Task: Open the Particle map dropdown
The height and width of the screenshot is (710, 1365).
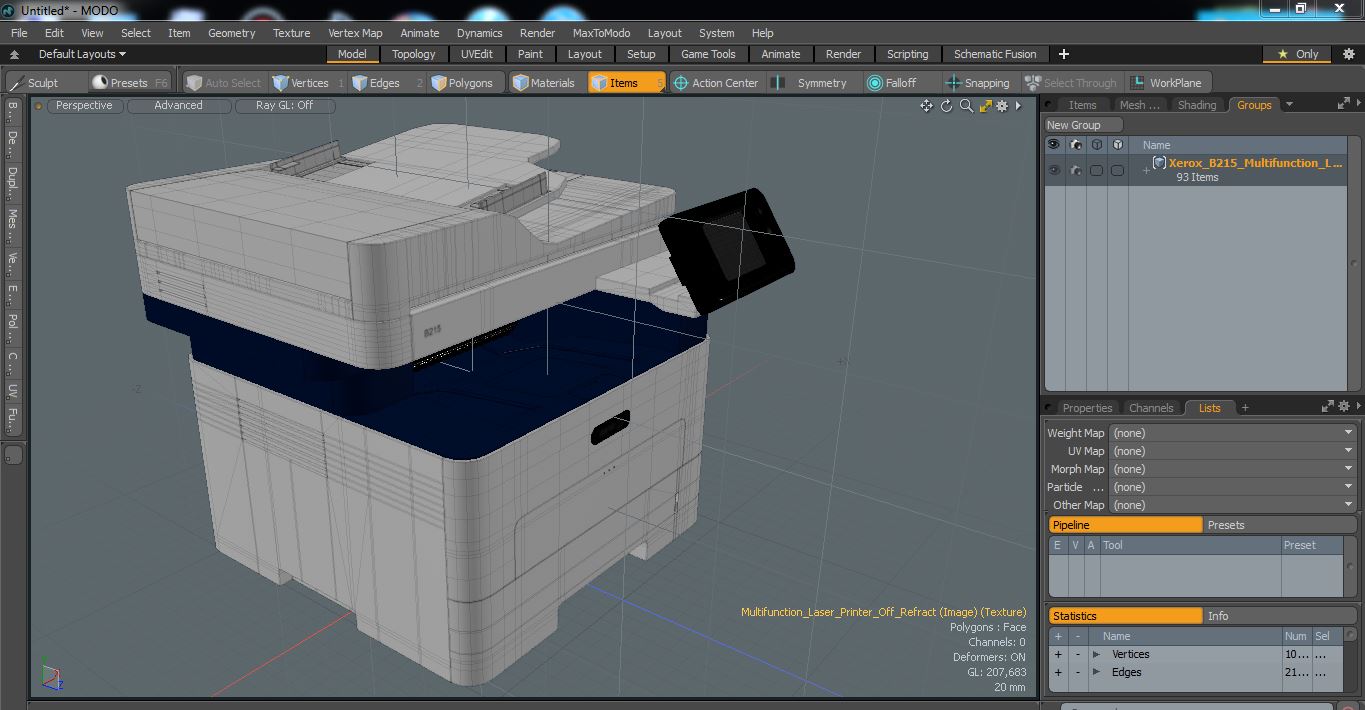Action: 1232,487
